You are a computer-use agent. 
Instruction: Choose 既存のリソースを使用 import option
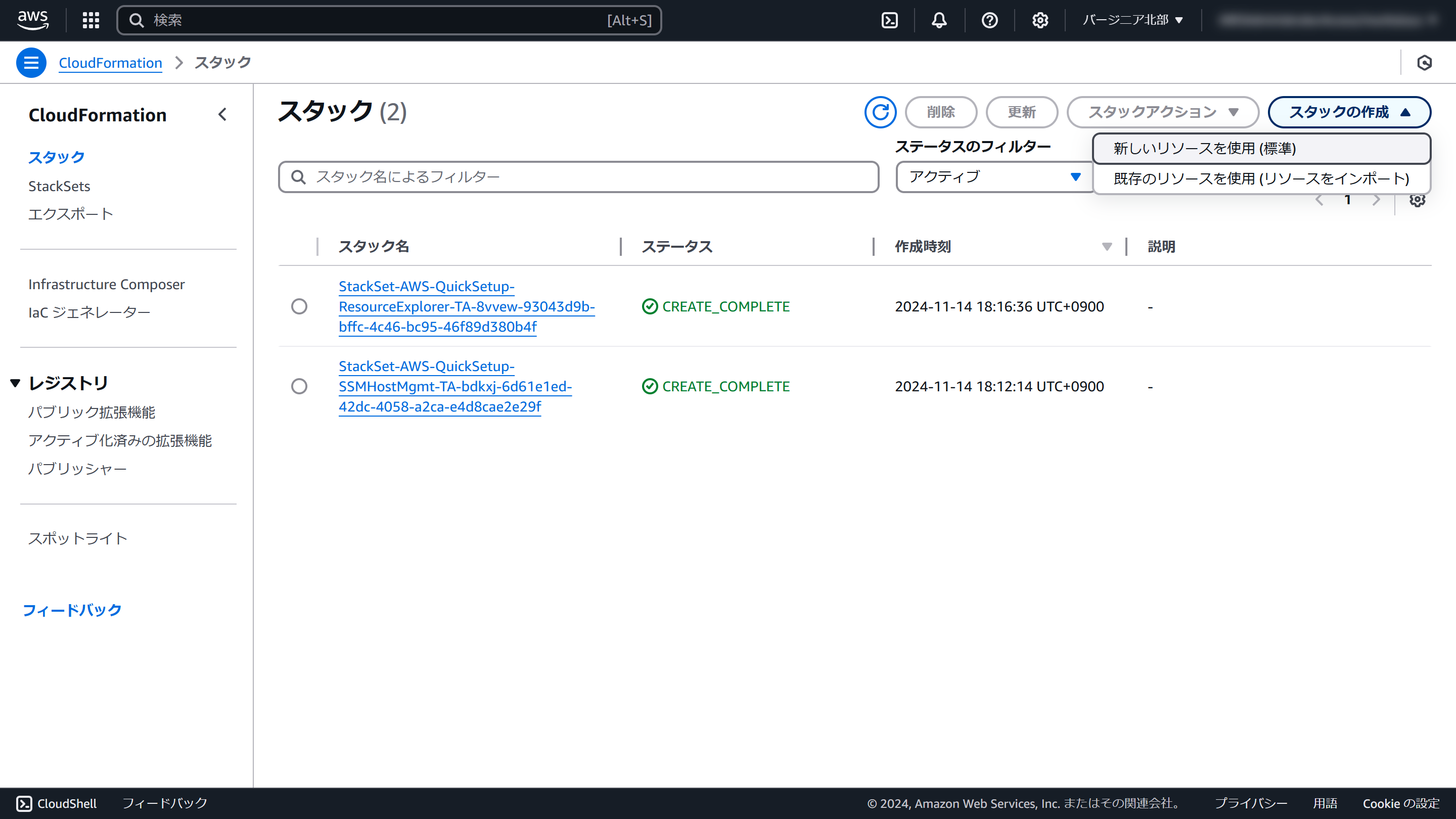pyautogui.click(x=1260, y=178)
